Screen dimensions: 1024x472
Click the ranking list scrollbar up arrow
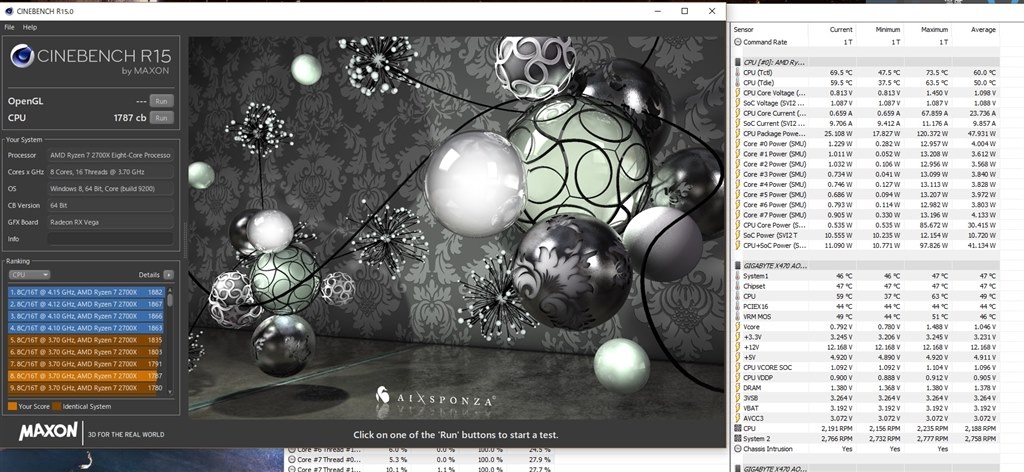170,290
